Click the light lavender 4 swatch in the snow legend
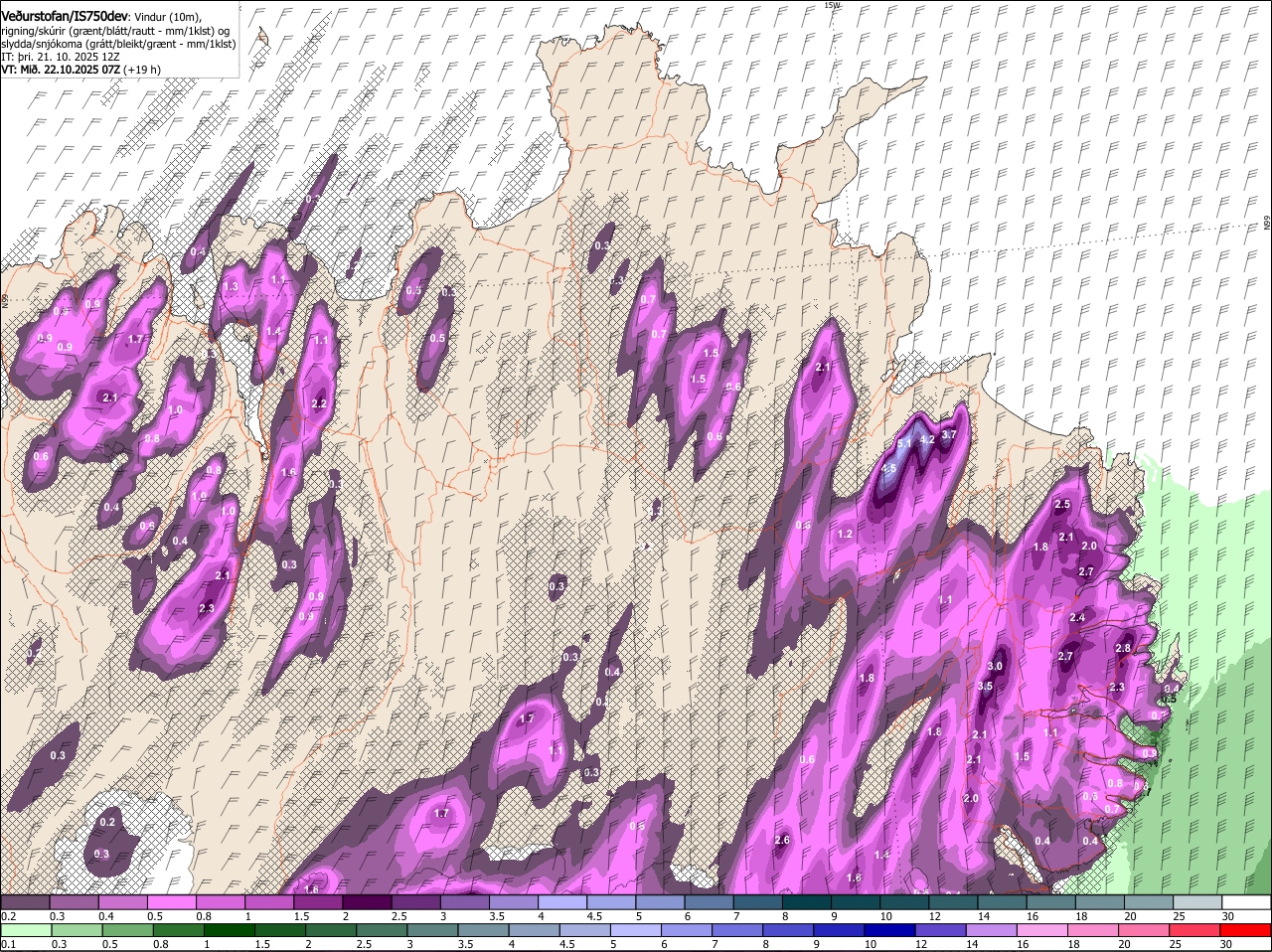This screenshot has width=1272, height=952. (563, 902)
